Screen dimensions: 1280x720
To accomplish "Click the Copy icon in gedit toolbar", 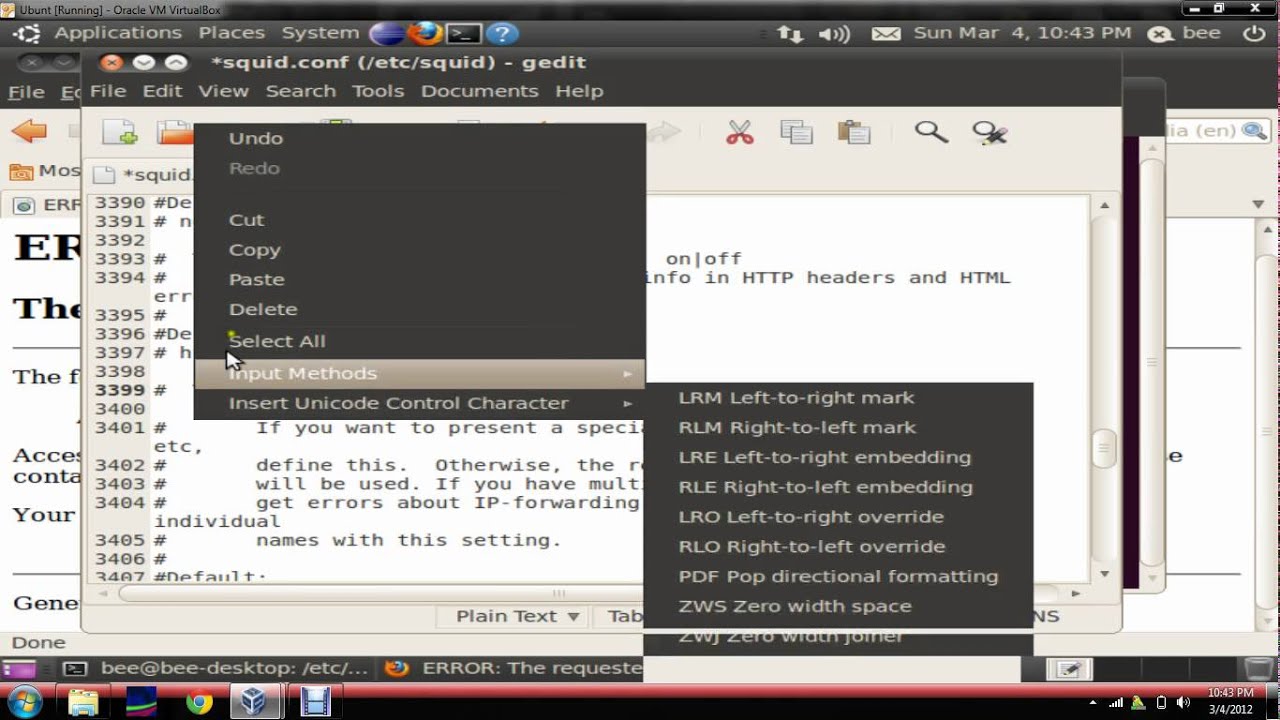I will click(x=797, y=132).
